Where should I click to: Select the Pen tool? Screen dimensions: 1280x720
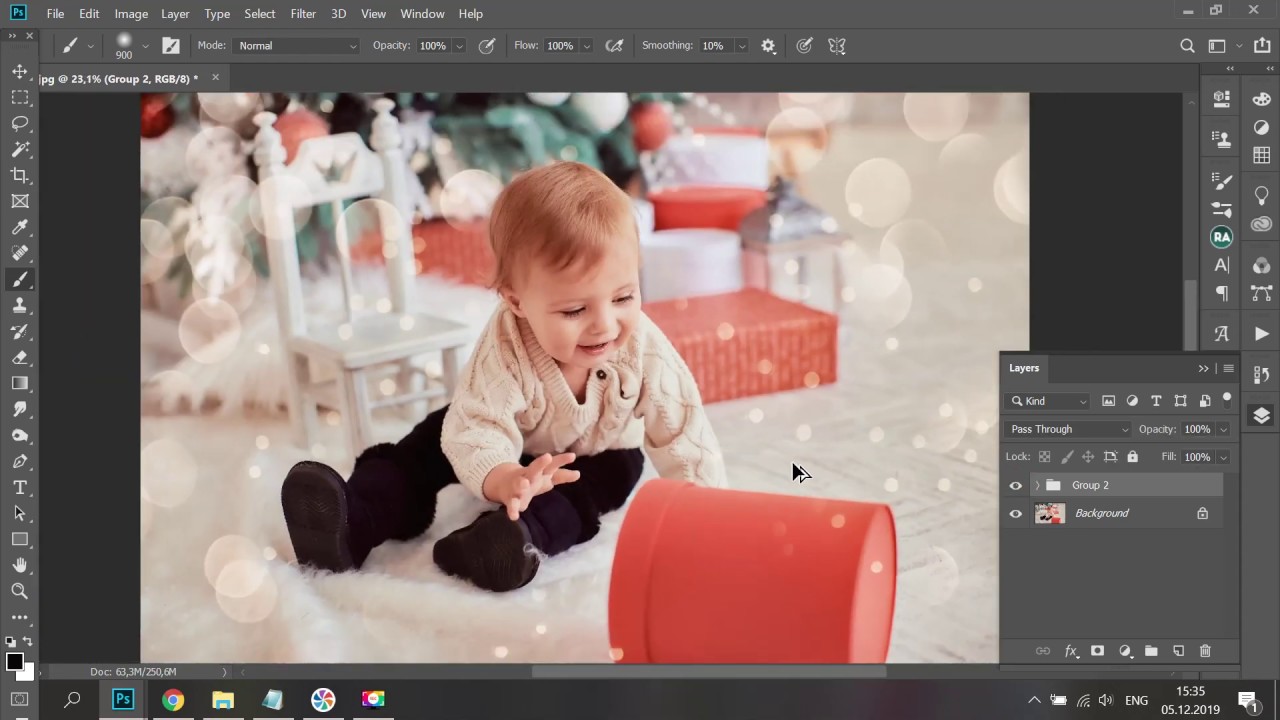pyautogui.click(x=19, y=461)
